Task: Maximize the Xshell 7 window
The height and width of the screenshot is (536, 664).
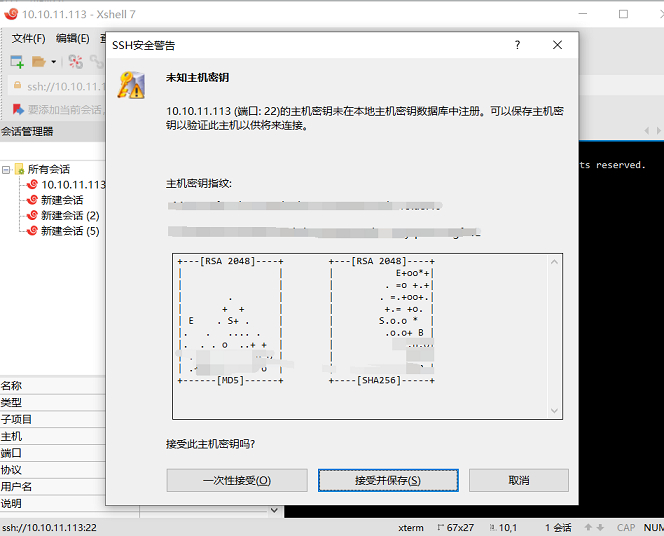Action: click(x=623, y=14)
